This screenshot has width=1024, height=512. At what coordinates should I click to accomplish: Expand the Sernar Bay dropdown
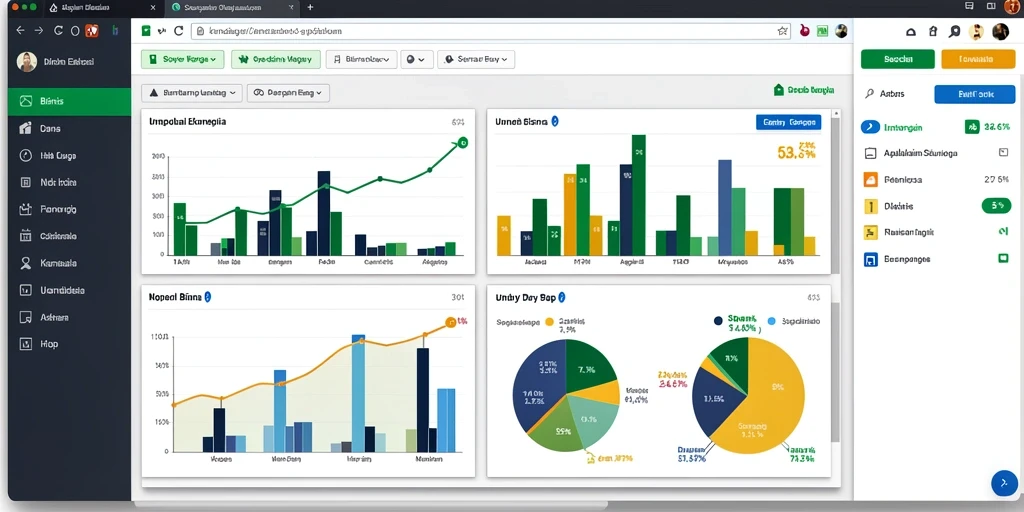pyautogui.click(x=476, y=59)
